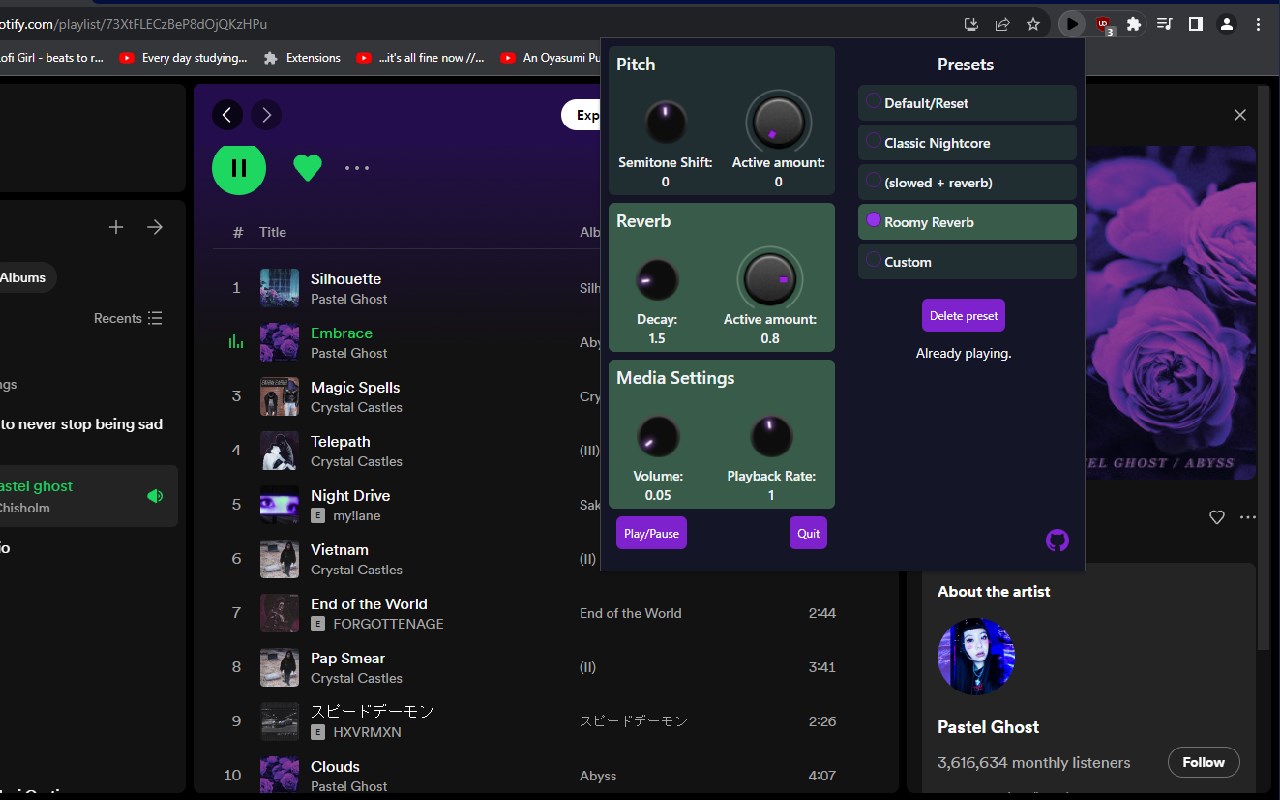Viewport: 1280px width, 800px height.
Task: Open Chrome three-dot menu
Action: pos(1259,24)
